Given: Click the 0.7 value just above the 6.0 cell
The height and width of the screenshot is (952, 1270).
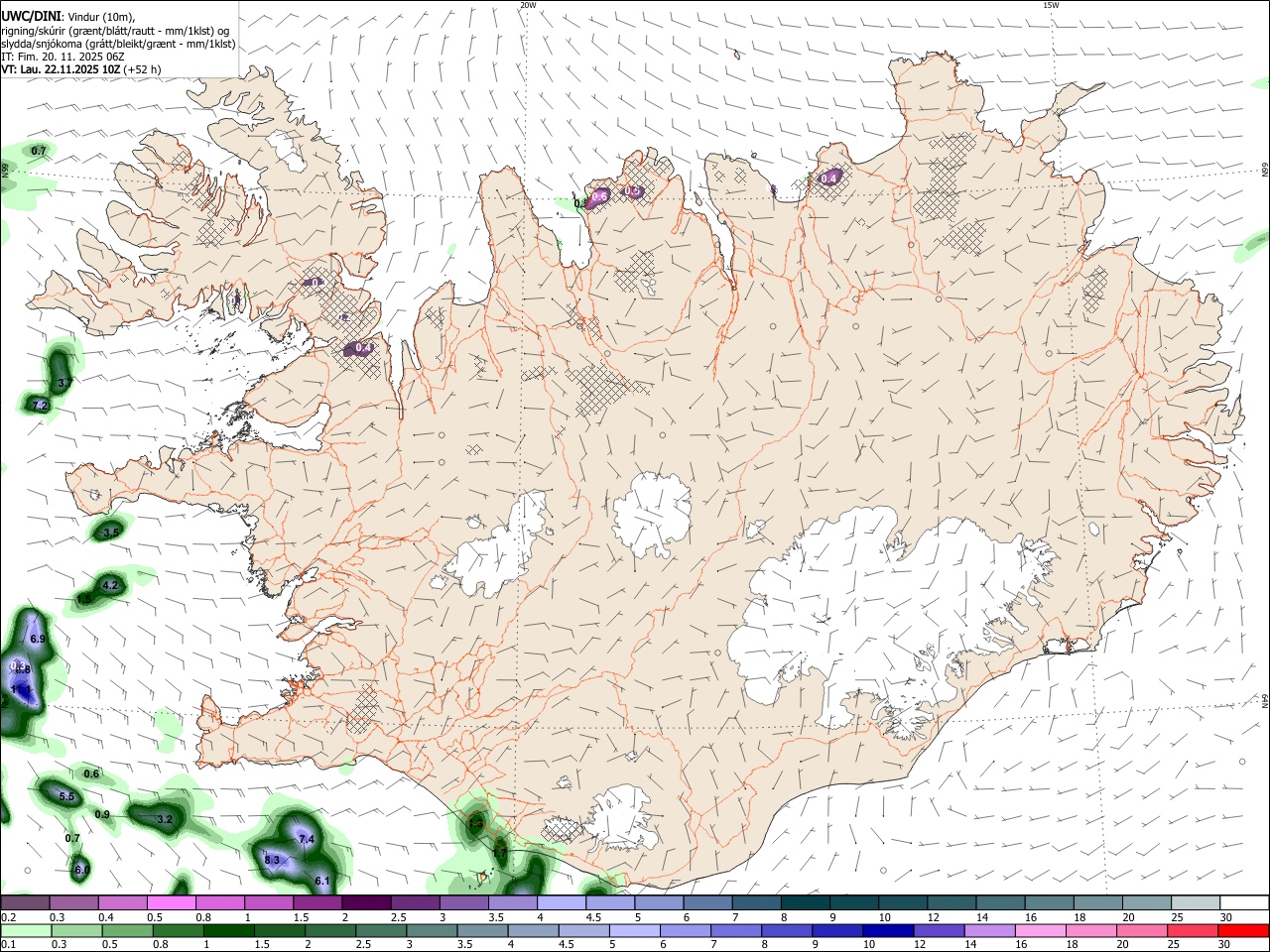Looking at the screenshot, I should click(x=72, y=839).
